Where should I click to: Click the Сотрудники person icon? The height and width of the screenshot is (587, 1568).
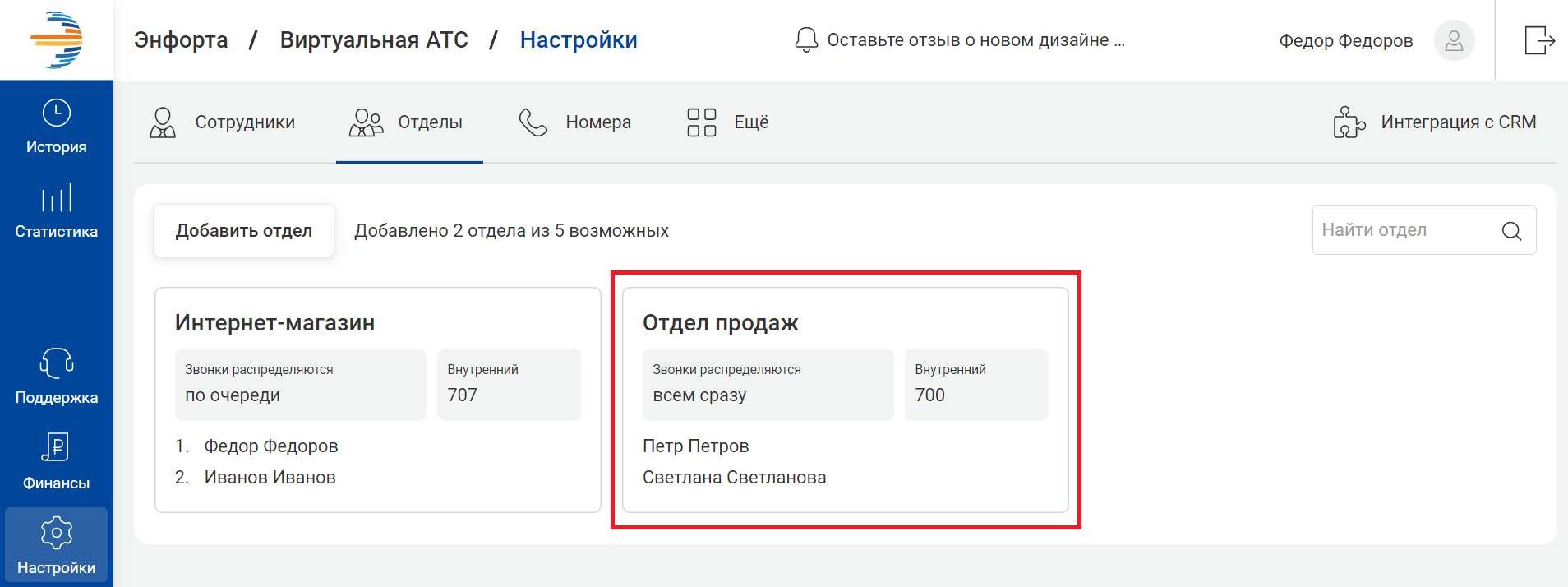tap(163, 122)
